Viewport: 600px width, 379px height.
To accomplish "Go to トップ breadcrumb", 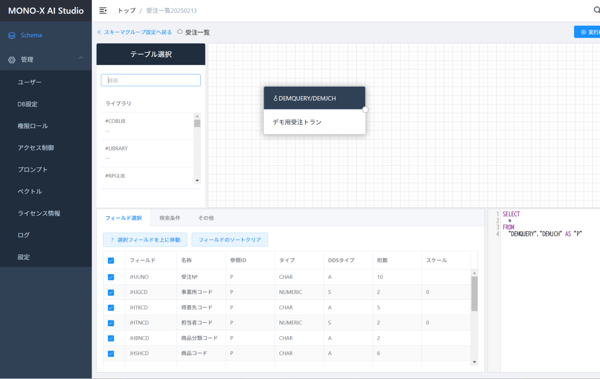I will 126,11.
